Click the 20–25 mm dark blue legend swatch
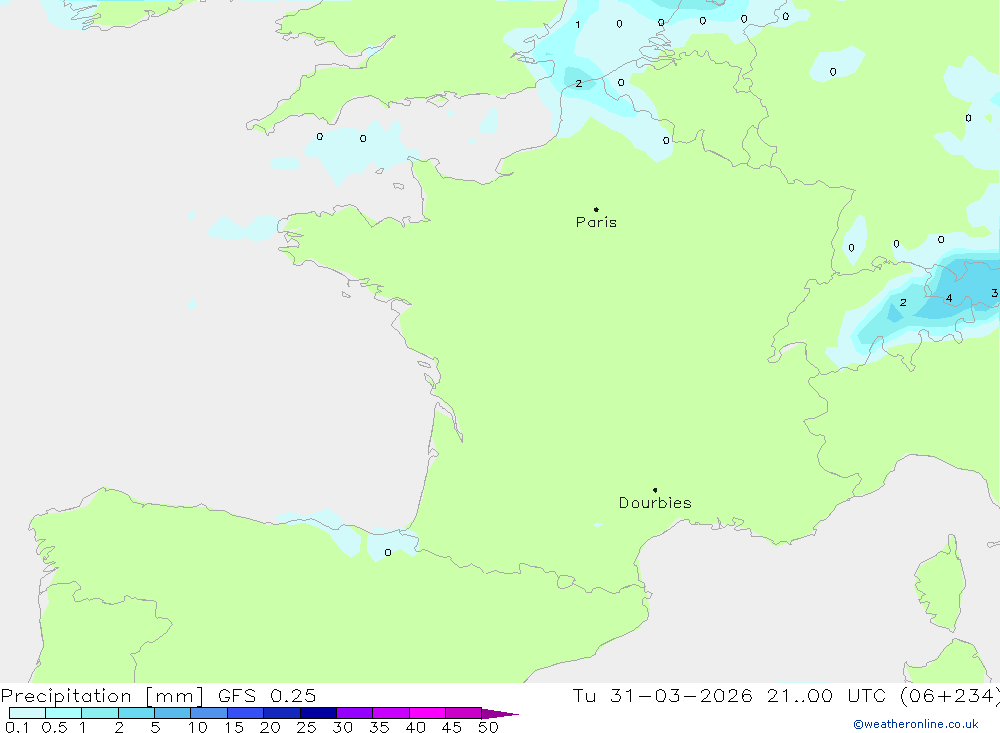Screen dimensions: 1000x733 coord(281,713)
